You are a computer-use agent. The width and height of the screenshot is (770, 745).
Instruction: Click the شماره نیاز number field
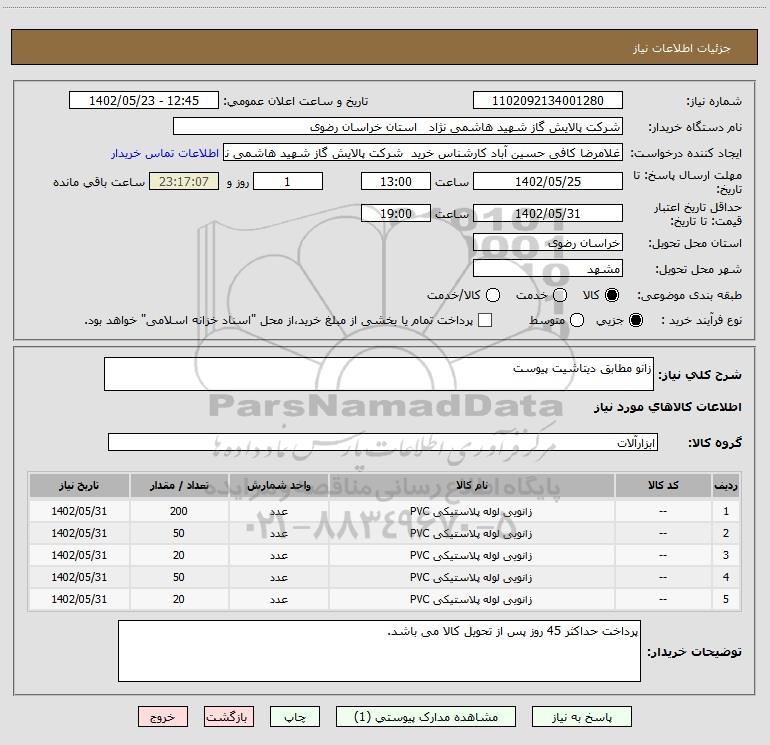point(547,101)
